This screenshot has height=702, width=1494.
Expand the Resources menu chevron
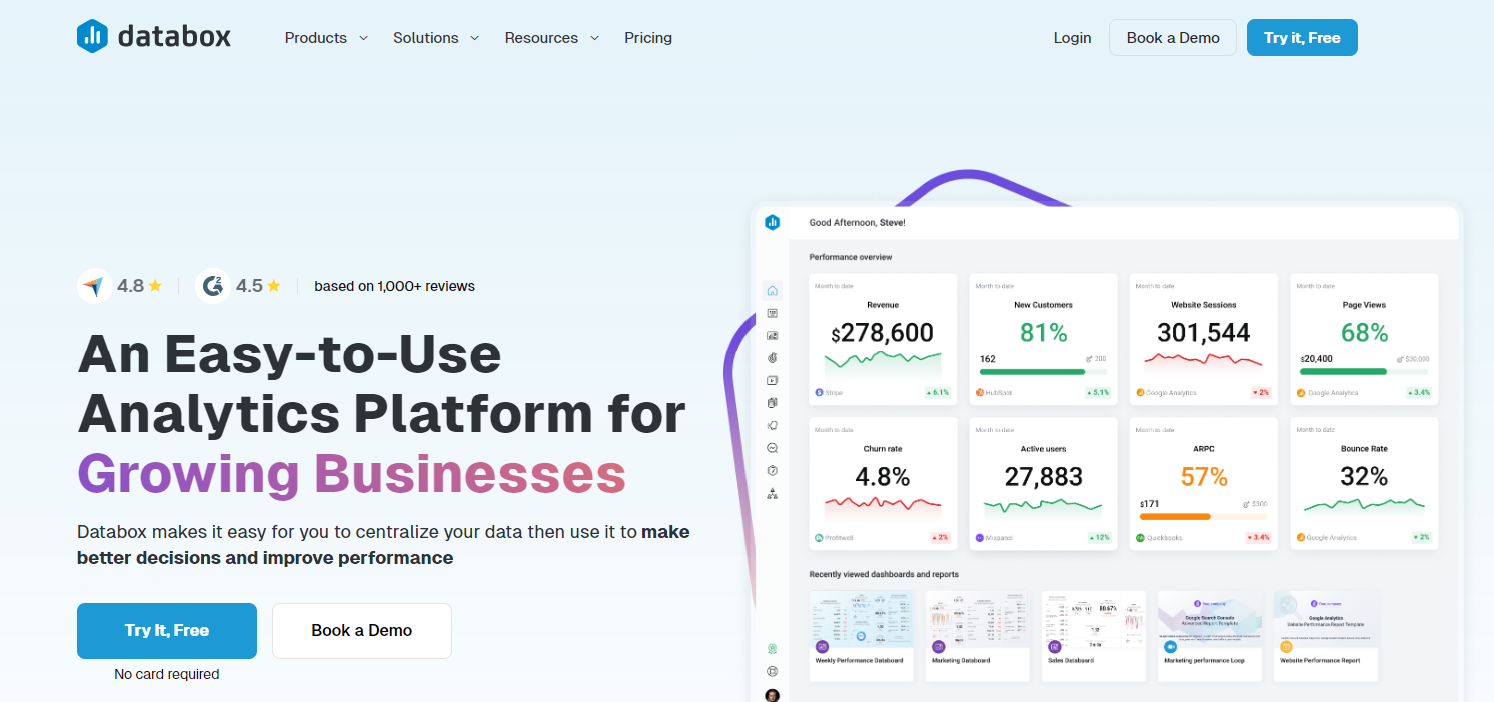tap(594, 37)
